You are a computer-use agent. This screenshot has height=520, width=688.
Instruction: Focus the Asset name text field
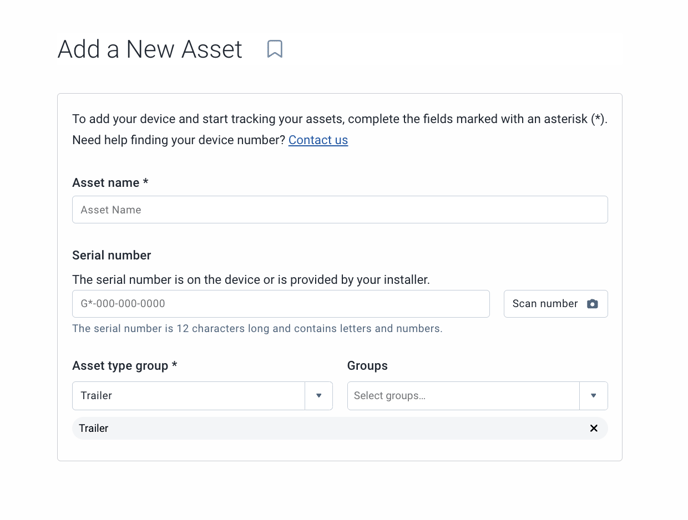pos(340,210)
